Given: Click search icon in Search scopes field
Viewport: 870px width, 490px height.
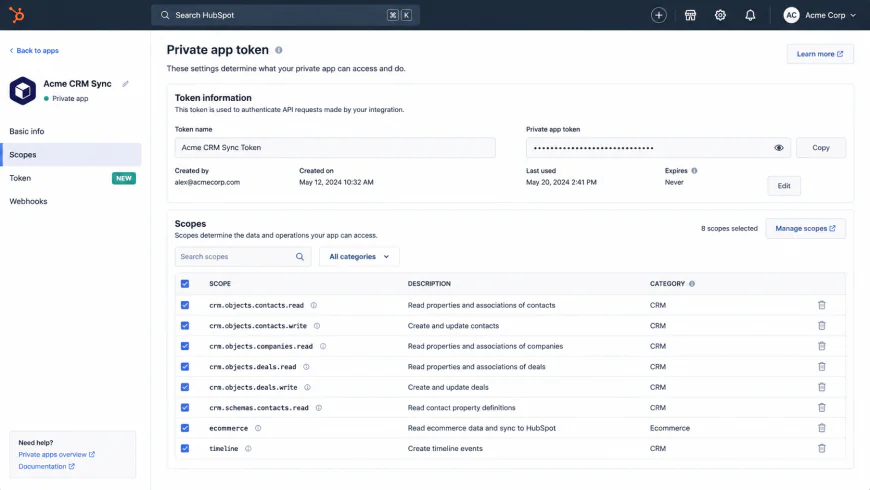Looking at the screenshot, I should [300, 256].
